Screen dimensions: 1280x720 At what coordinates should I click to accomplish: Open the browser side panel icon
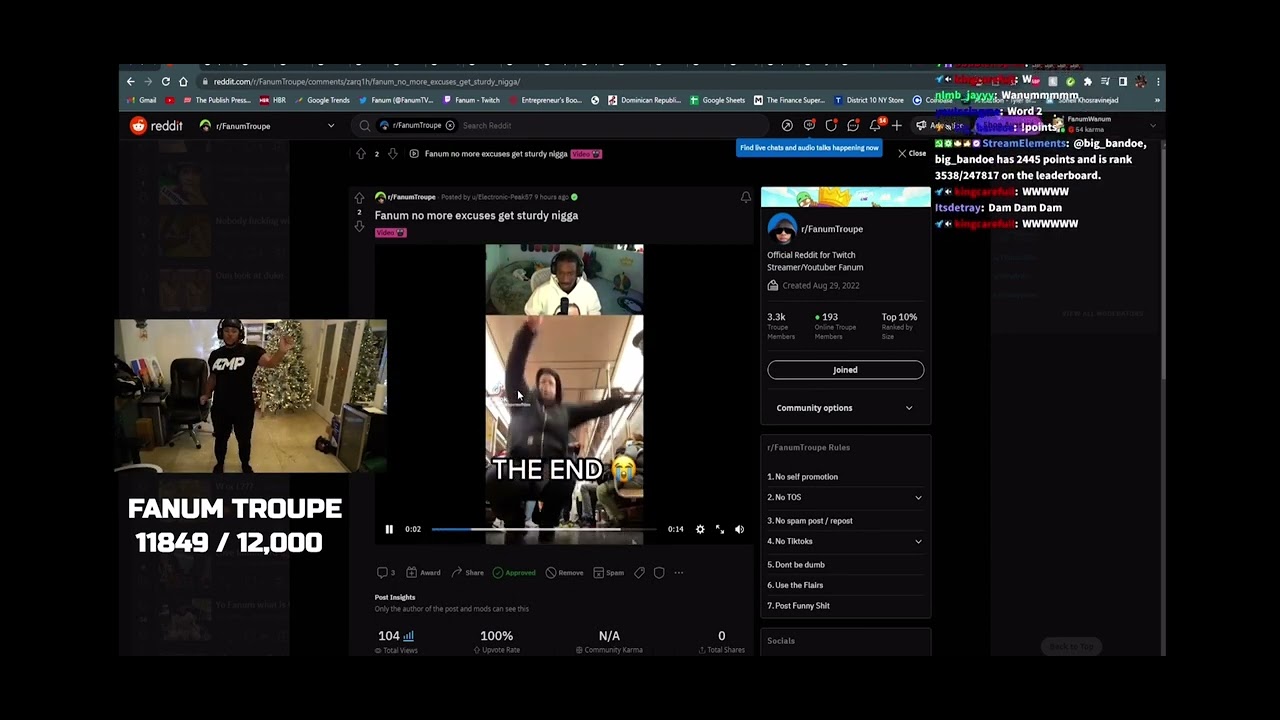coord(1123,82)
